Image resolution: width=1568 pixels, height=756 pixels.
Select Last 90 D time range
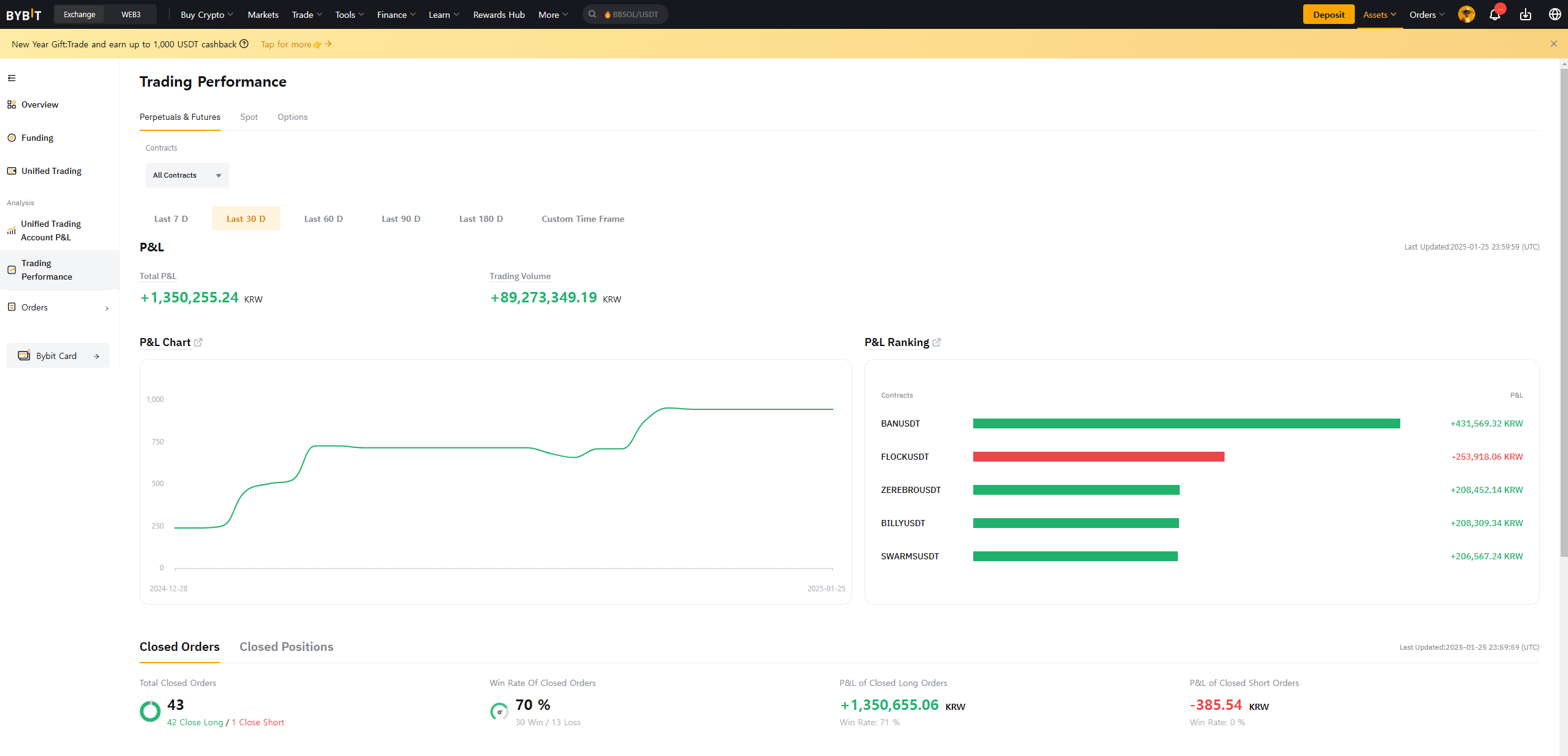[x=401, y=219]
